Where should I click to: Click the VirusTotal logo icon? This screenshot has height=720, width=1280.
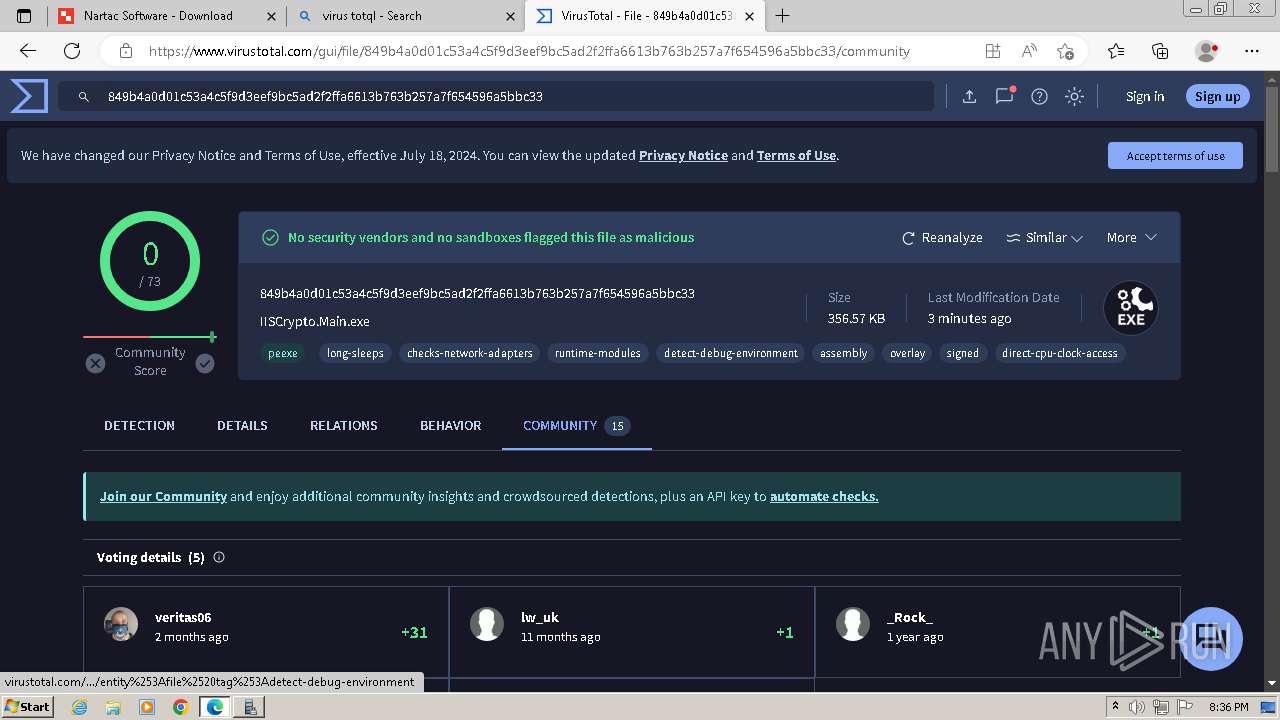coord(29,96)
